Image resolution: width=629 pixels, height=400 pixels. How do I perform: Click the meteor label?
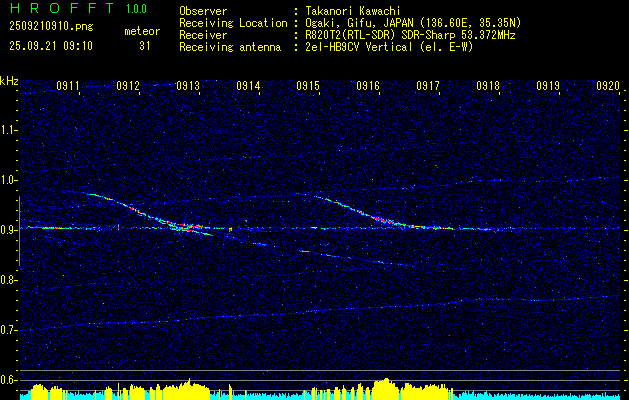pos(142,31)
